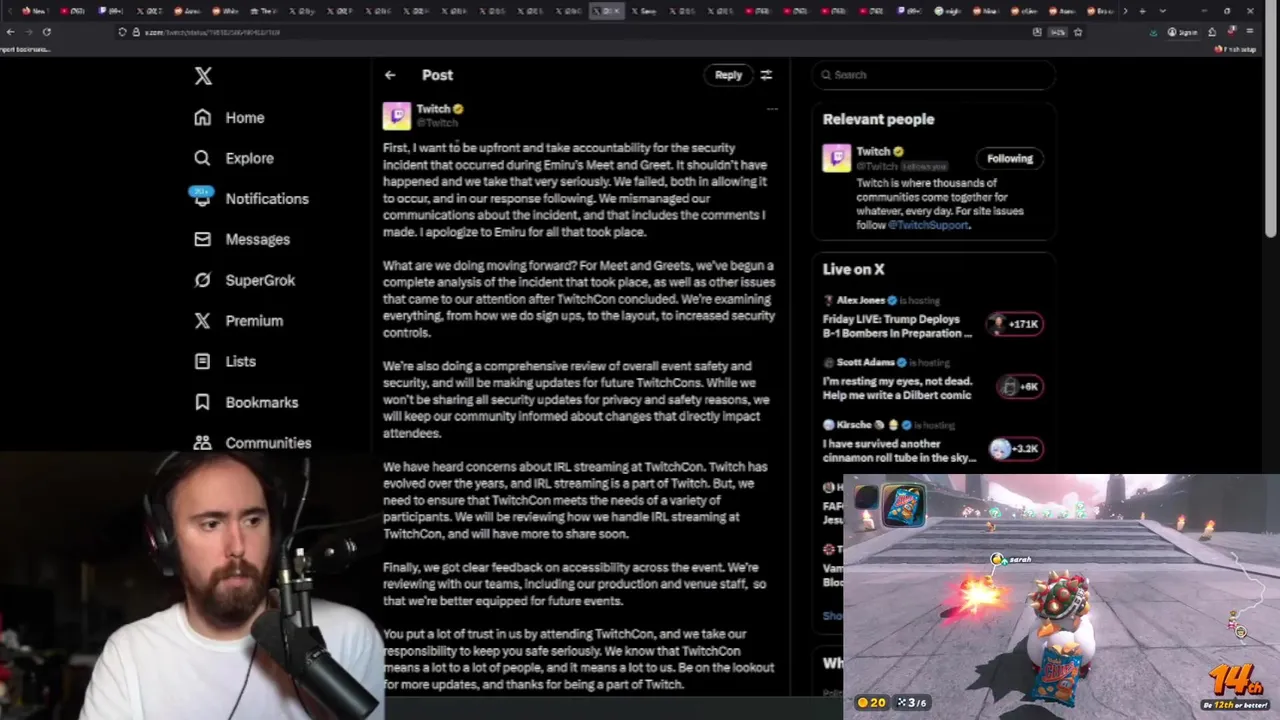Open the Communities people icon
1280x720 pixels.
pos(203,442)
